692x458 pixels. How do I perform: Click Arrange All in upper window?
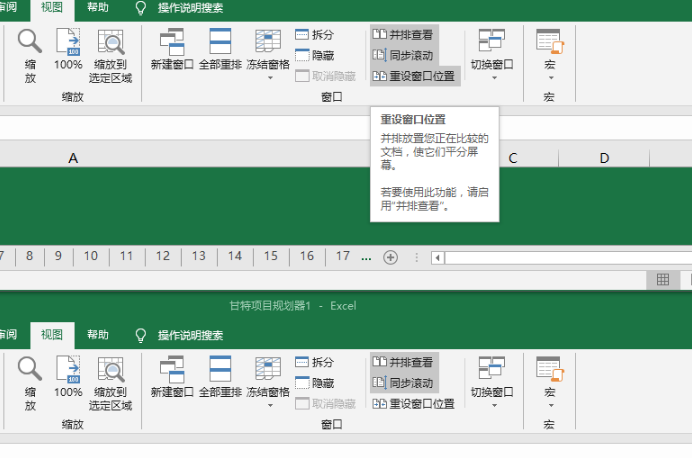(x=220, y=49)
